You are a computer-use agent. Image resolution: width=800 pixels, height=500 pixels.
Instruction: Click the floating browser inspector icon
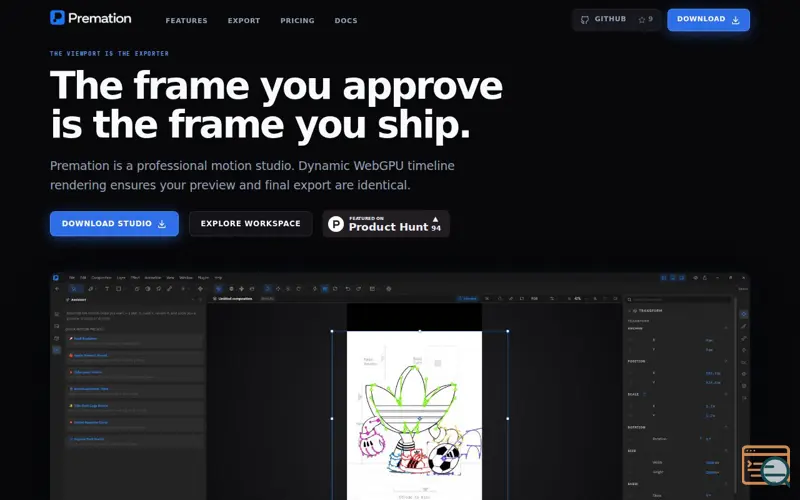click(766, 465)
